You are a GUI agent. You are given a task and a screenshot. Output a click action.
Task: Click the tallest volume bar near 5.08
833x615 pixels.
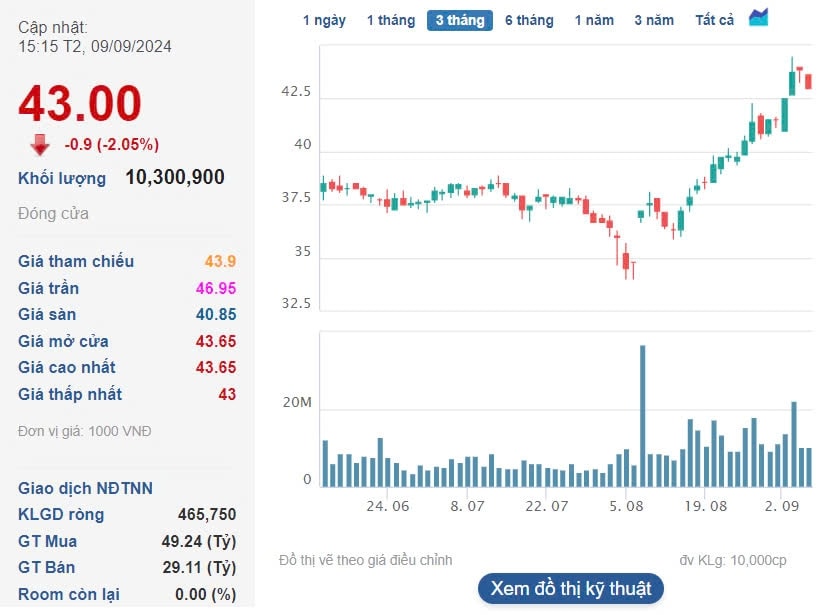[642, 416]
